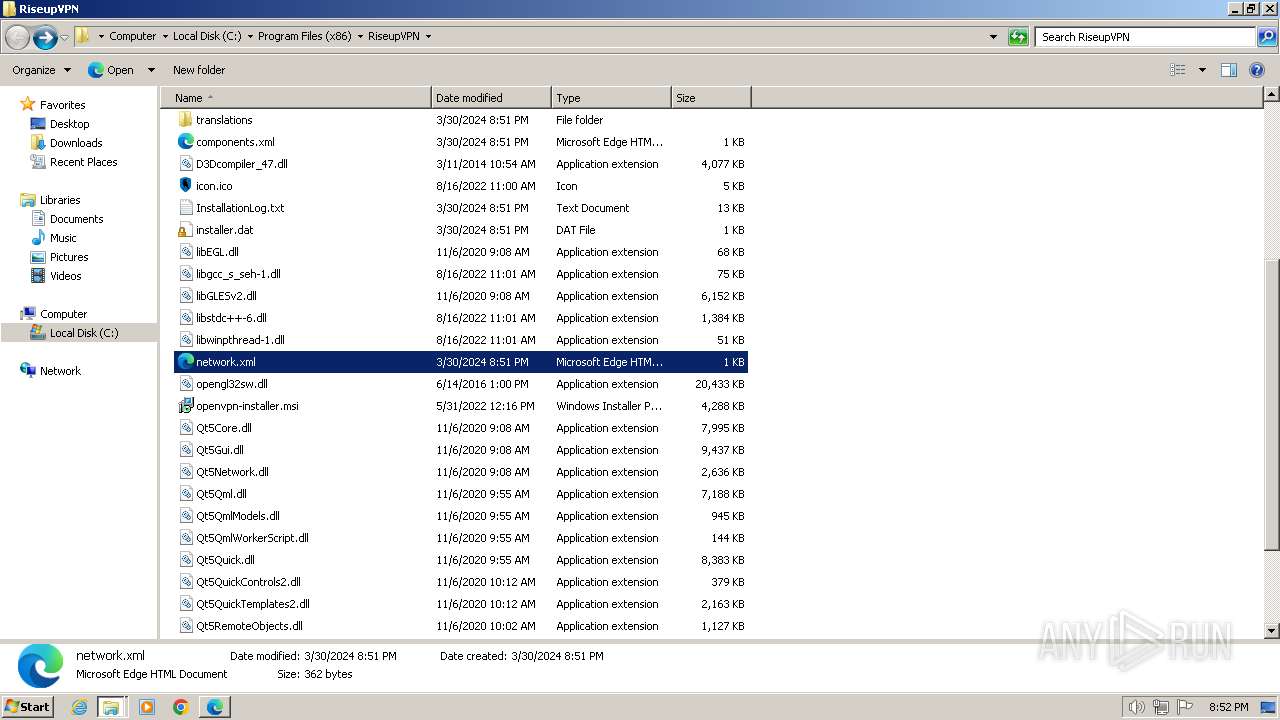
Task: Show the preview pane
Action: pyautogui.click(x=1229, y=70)
